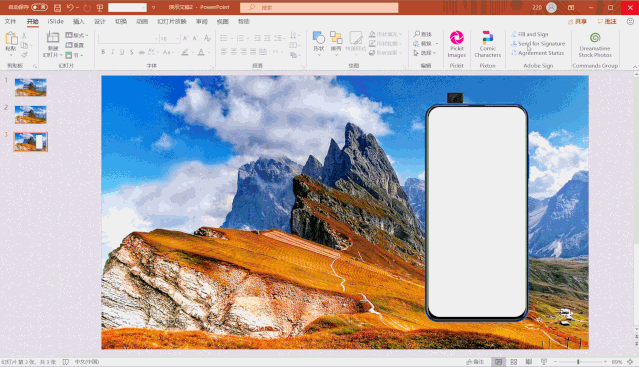Open the Arrange shapes tool
639x367 pixels.
point(336,43)
